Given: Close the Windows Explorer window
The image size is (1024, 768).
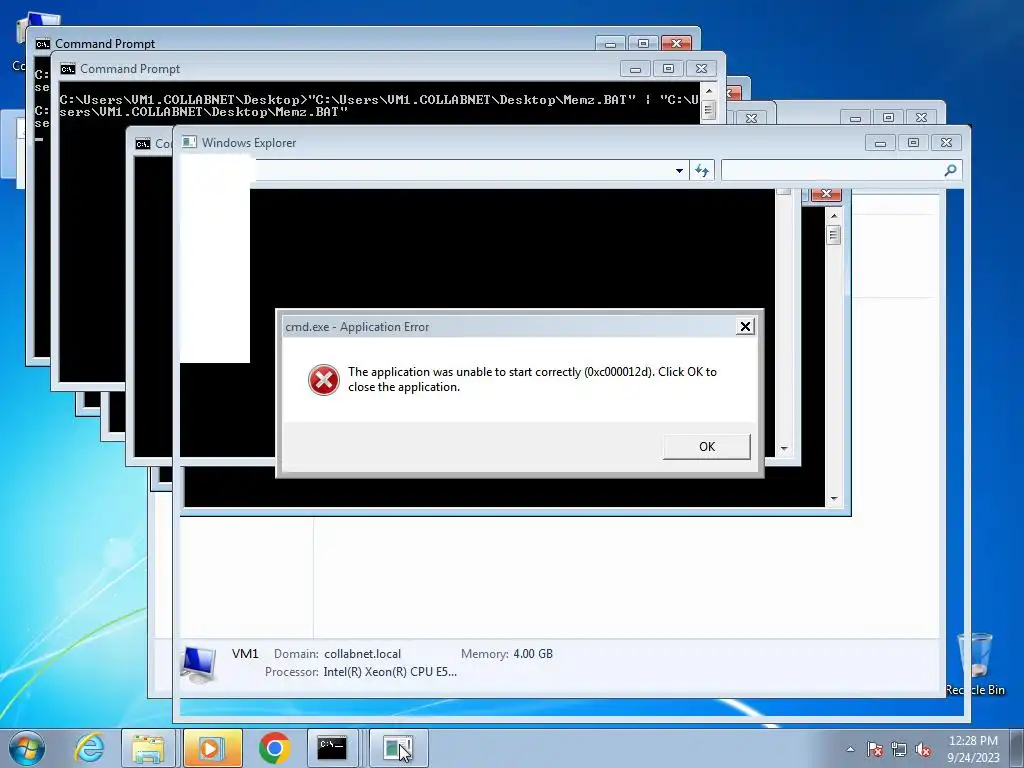Looking at the screenshot, I should tap(946, 142).
